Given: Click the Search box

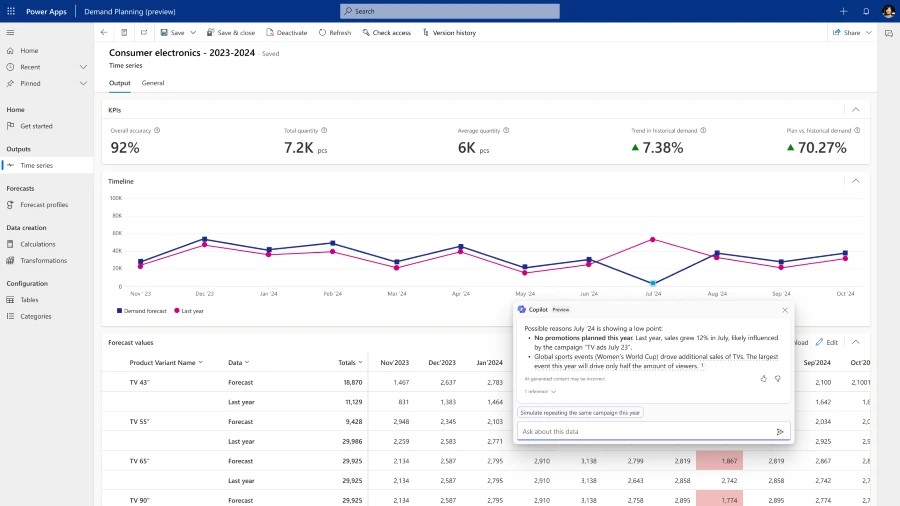Looking at the screenshot, I should coord(449,11).
